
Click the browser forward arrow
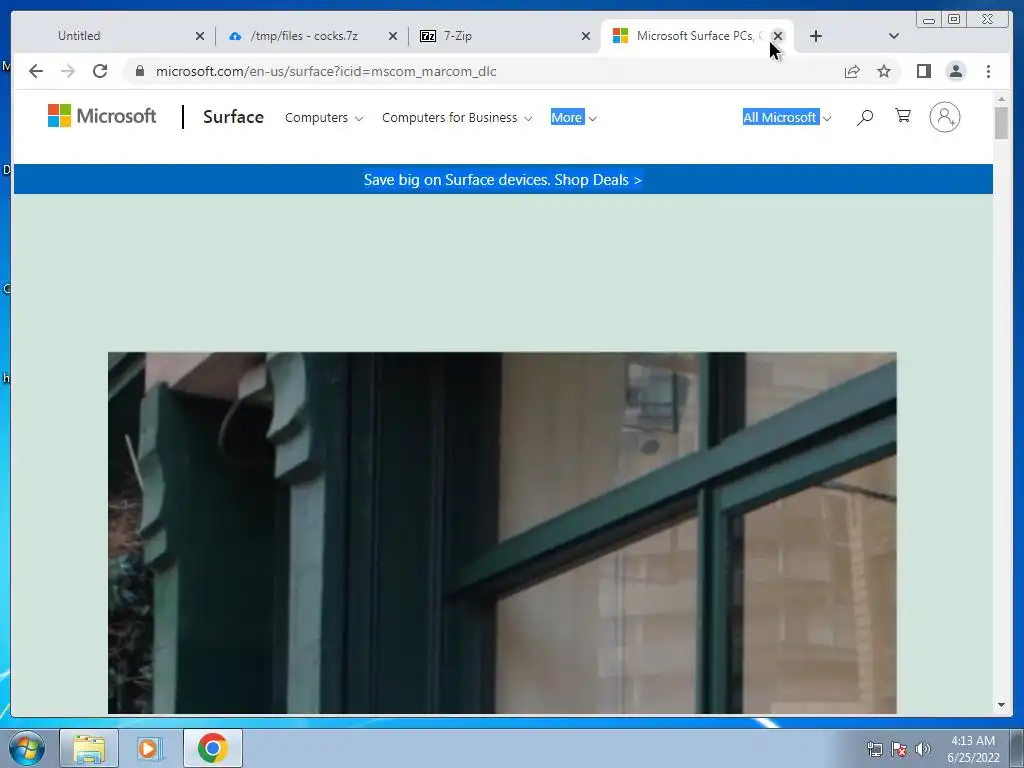68,71
